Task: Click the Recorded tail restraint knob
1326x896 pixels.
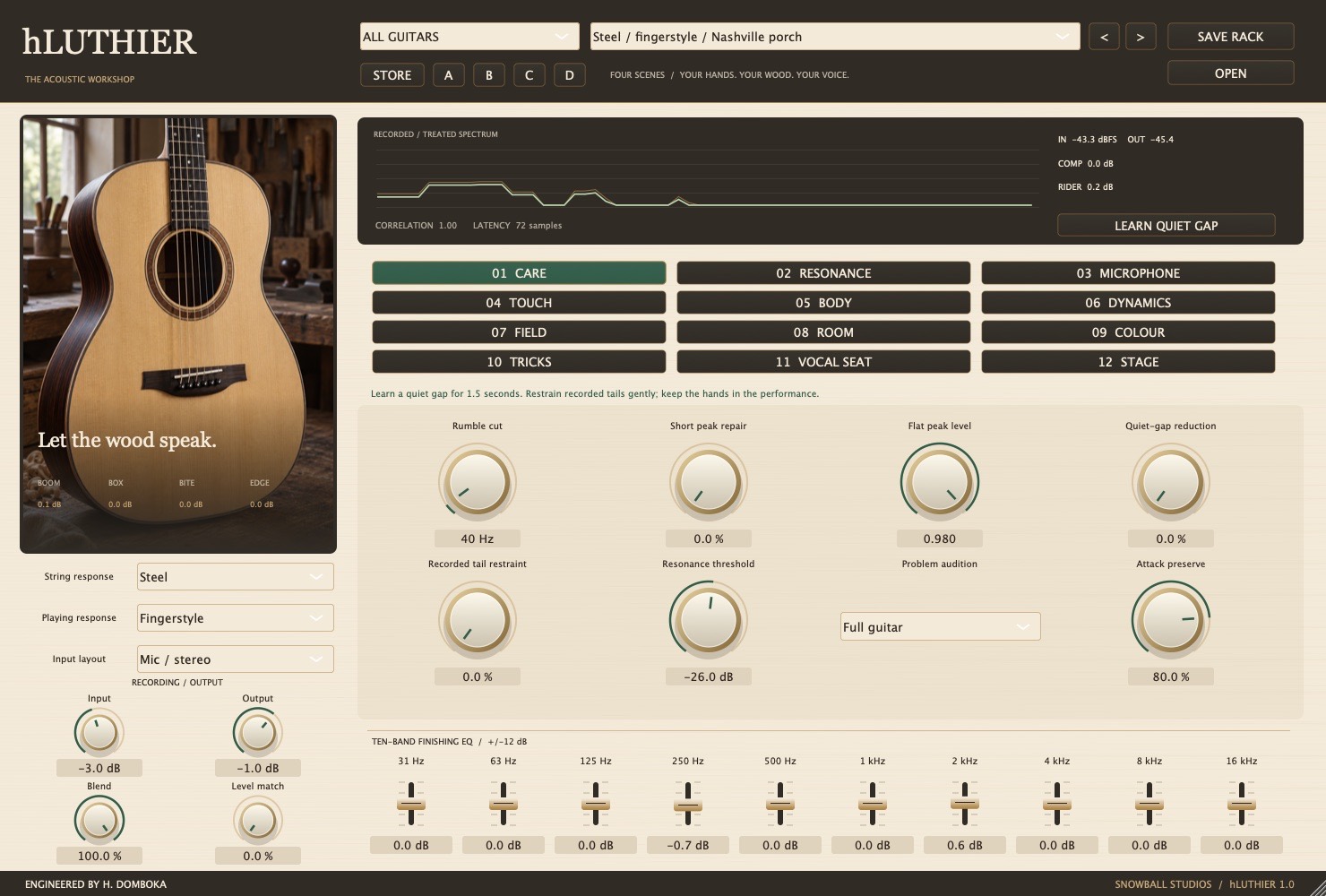Action: pyautogui.click(x=478, y=620)
